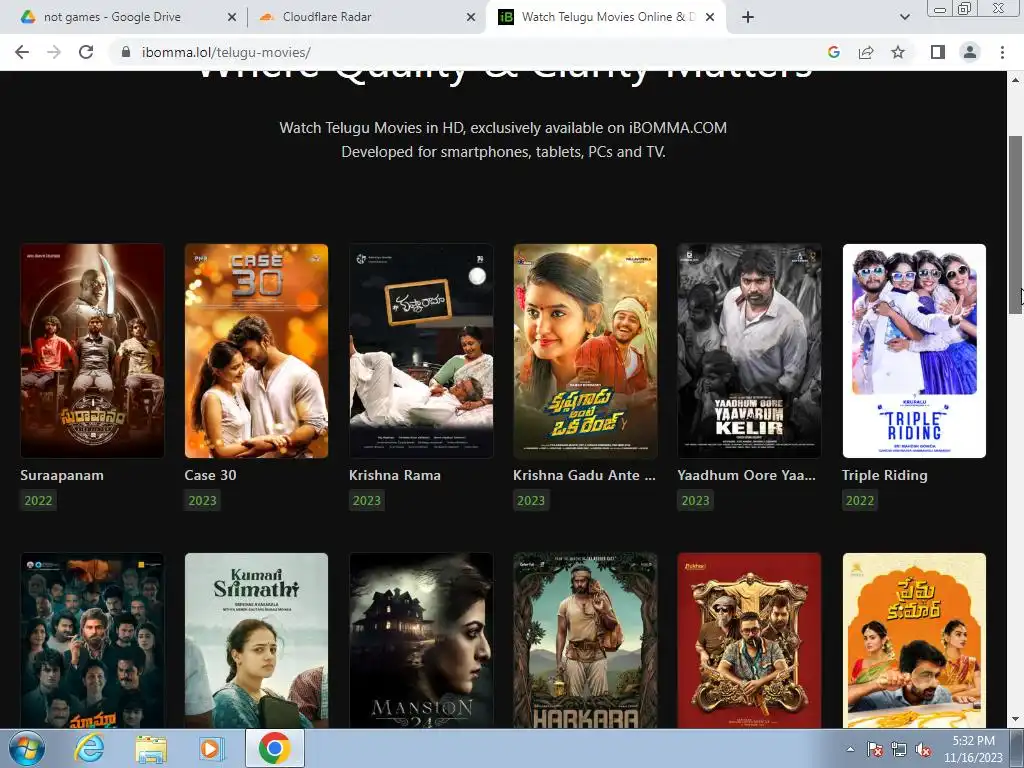Open the Prema Kumar orange poster
The width and height of the screenshot is (1024, 768).
pos(914,641)
